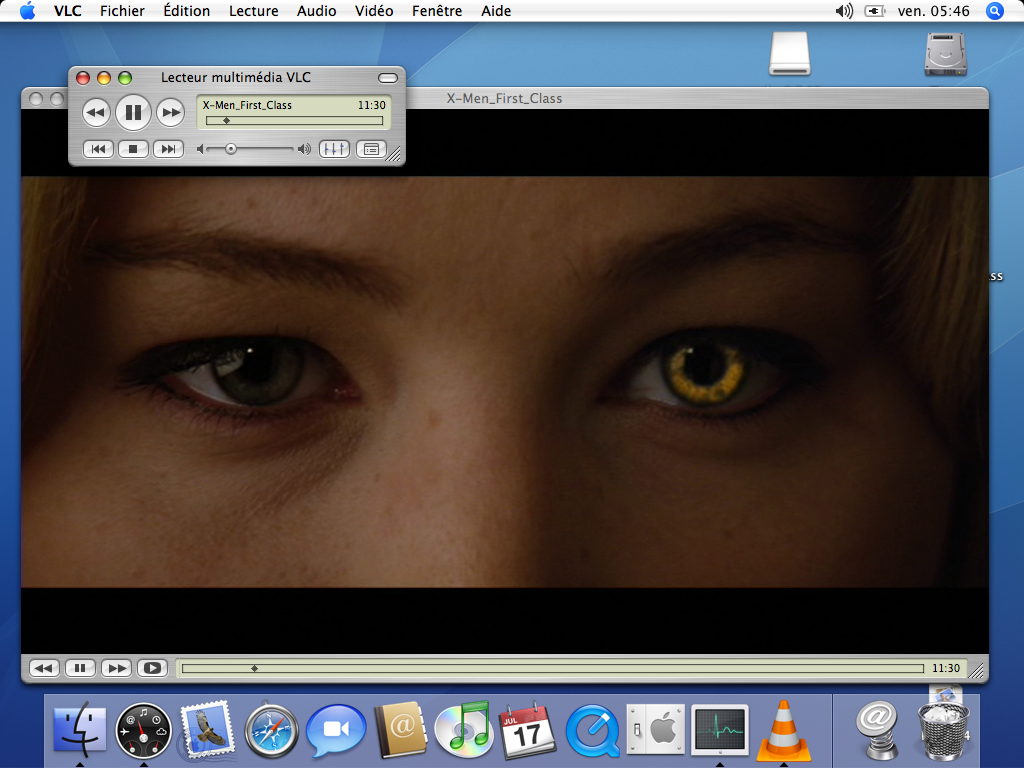Click rewind in video window bottom bar
The width and height of the screenshot is (1024, 768).
click(x=44, y=668)
